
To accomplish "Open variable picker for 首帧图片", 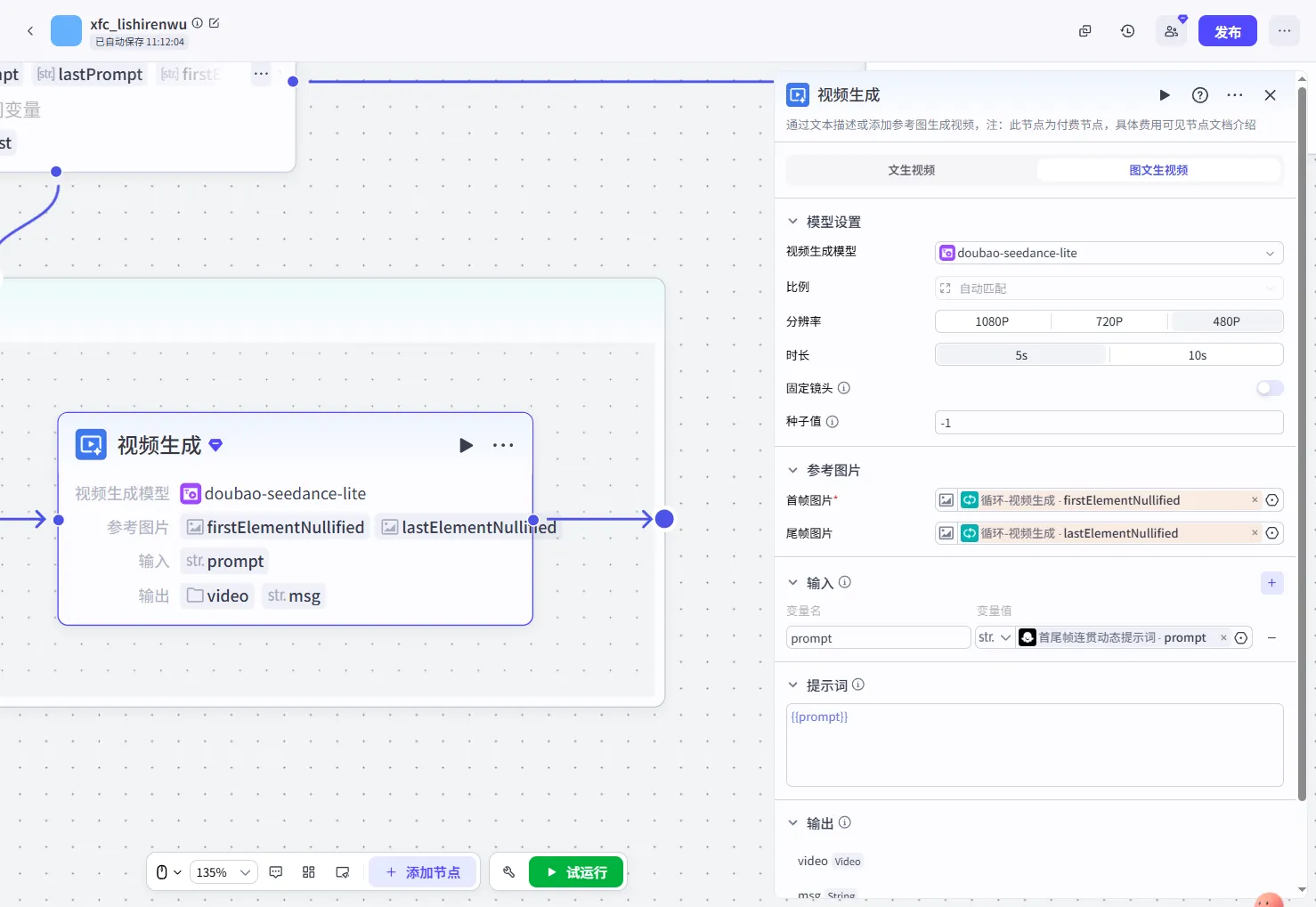I will pos(1272,500).
